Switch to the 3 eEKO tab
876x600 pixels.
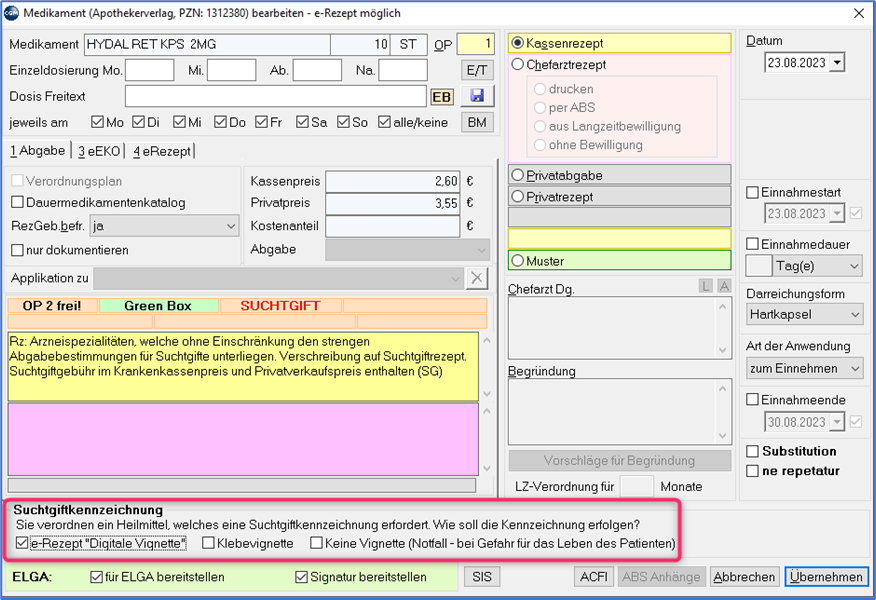point(99,151)
